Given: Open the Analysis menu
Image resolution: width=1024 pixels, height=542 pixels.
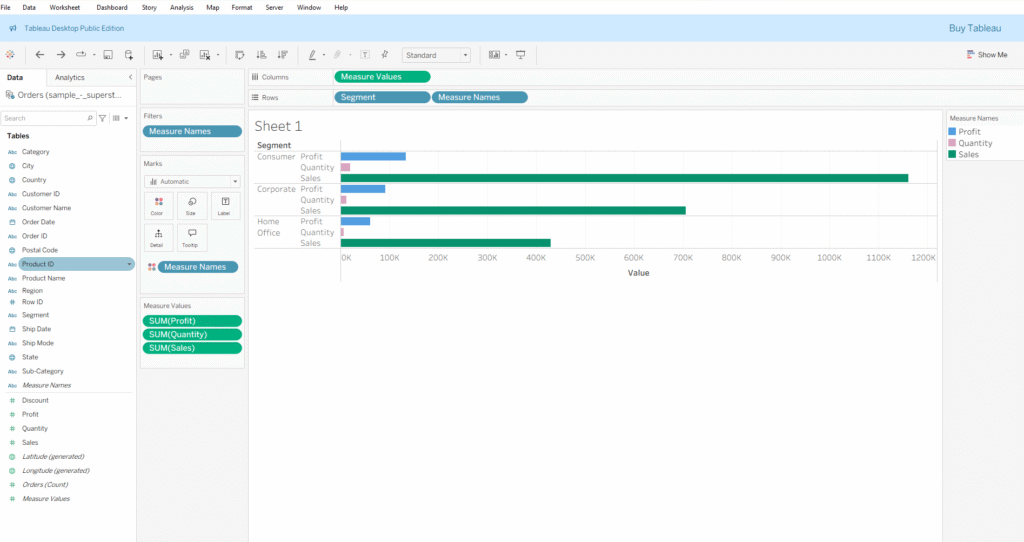Looking at the screenshot, I should coord(181,7).
